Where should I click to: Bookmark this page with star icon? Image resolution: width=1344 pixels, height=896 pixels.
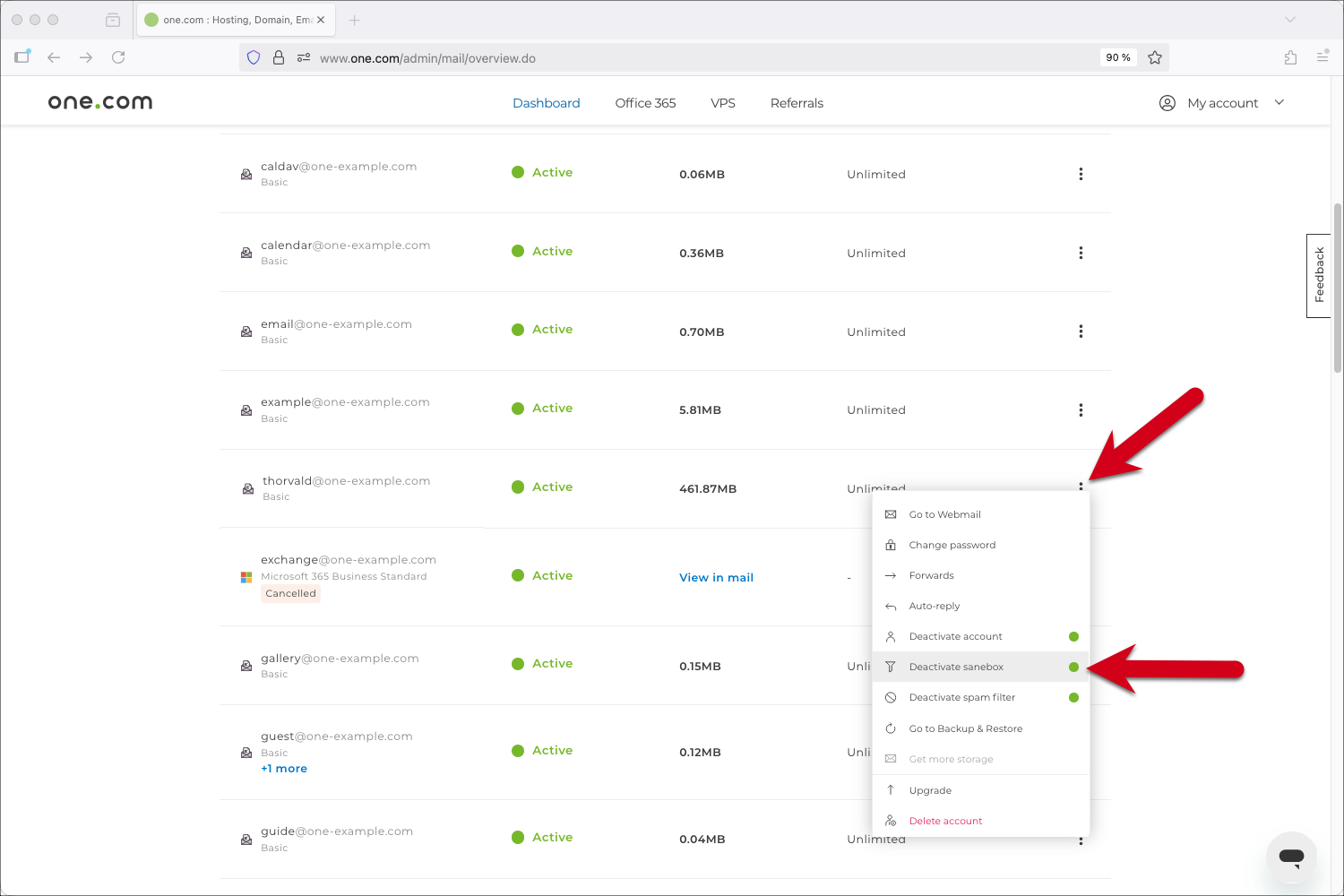tap(1155, 57)
